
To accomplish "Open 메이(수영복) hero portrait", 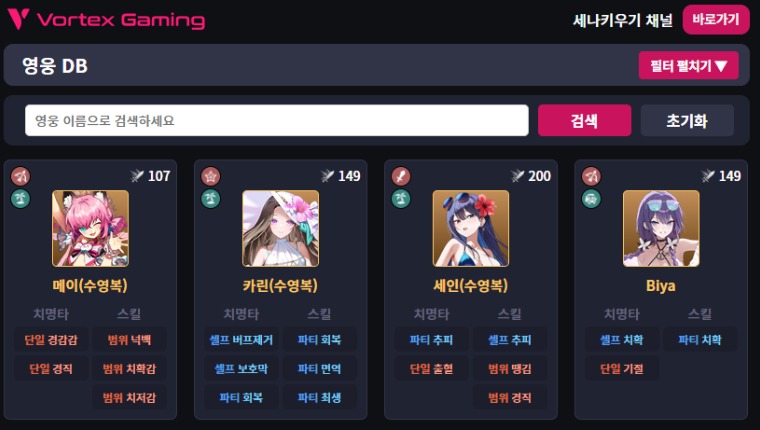I will pos(91,228).
